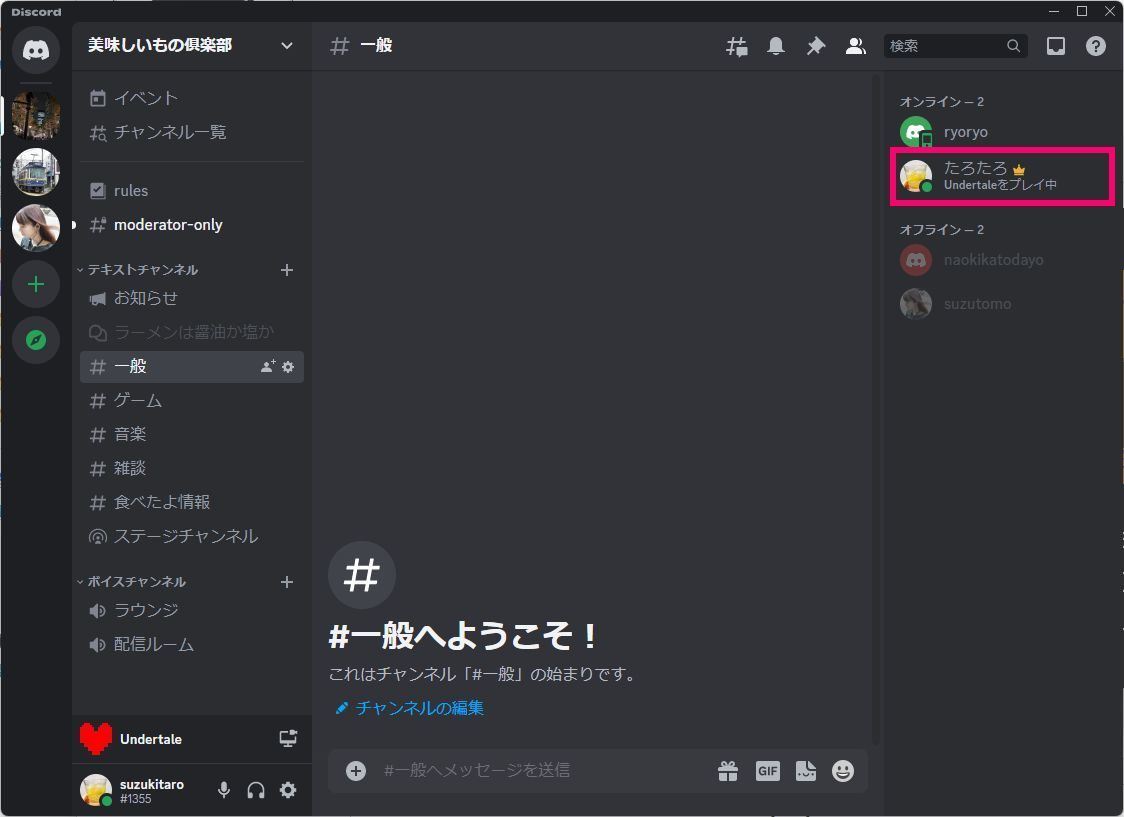
Task: Click the Undertale activity name
Action: pos(151,739)
